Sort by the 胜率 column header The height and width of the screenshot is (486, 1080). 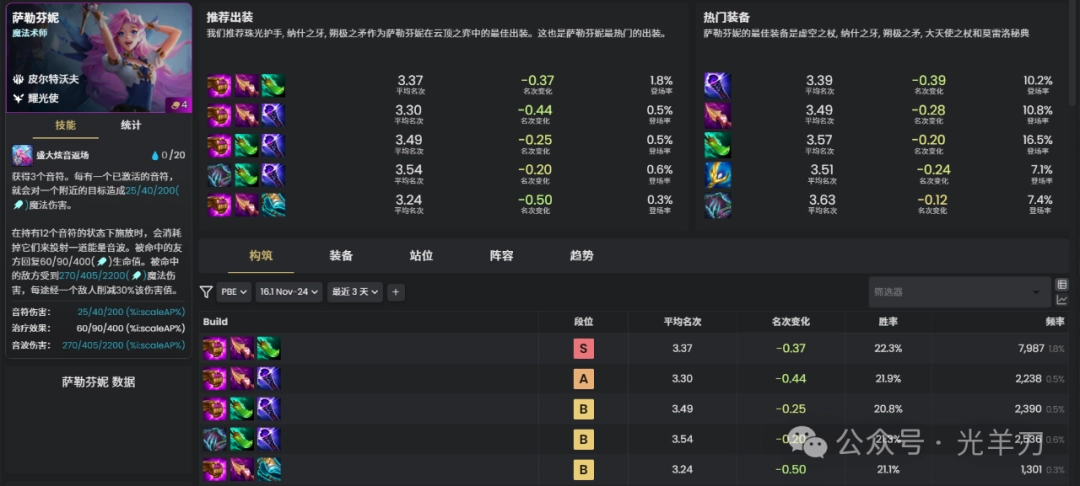888,322
